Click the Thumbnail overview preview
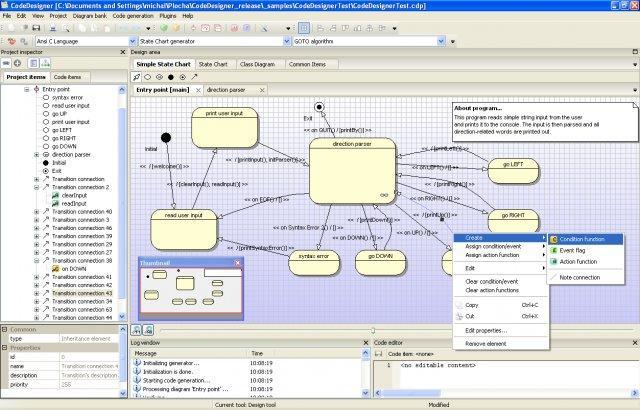Screen dimensions: 640x410 tap(191, 292)
